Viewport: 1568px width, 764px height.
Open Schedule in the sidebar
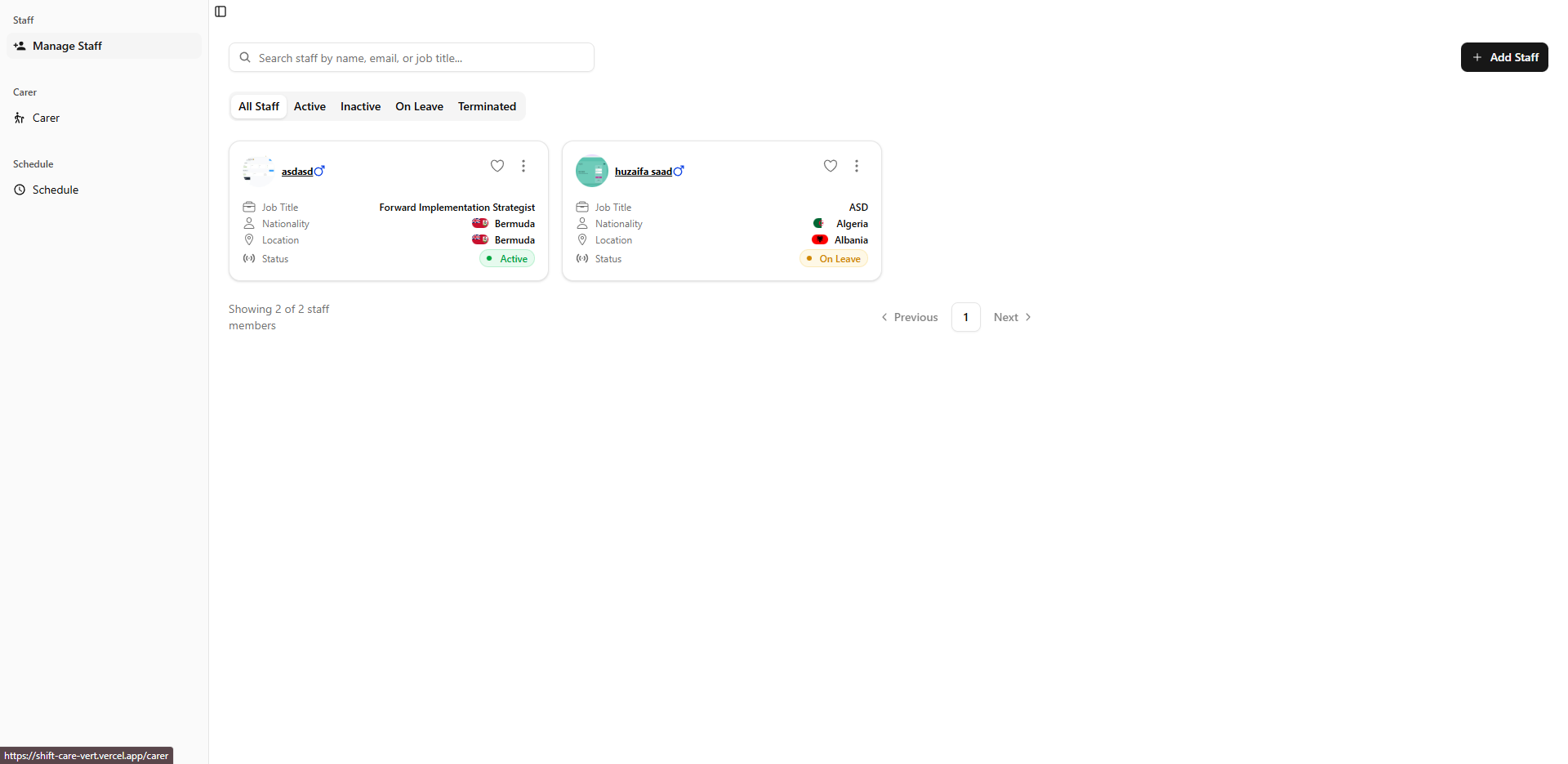56,190
